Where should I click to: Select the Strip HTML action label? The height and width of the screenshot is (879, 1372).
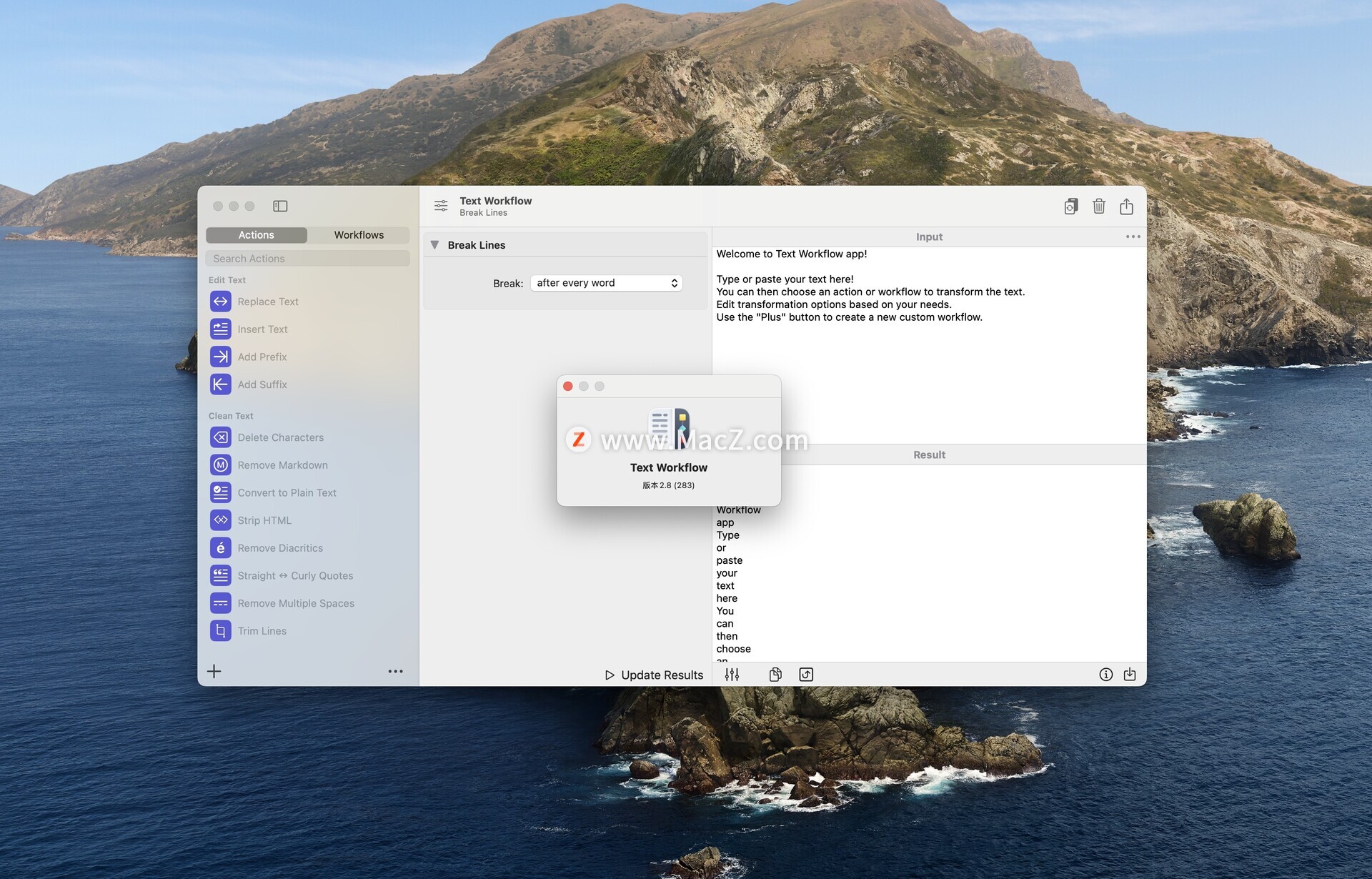(264, 520)
